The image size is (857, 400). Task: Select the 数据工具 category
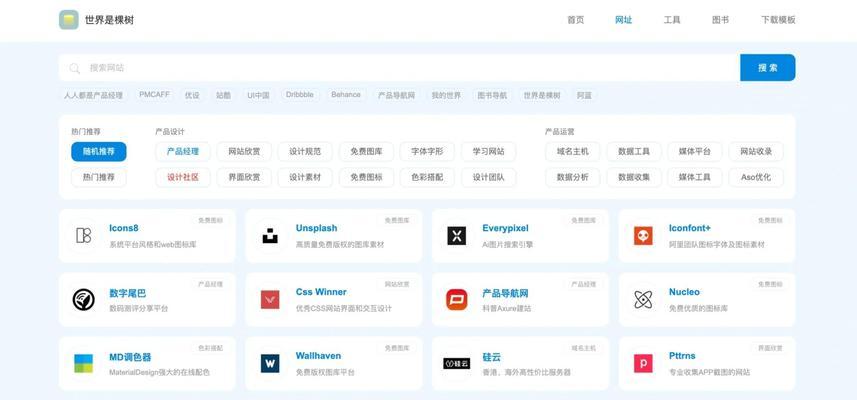pyautogui.click(x=634, y=151)
